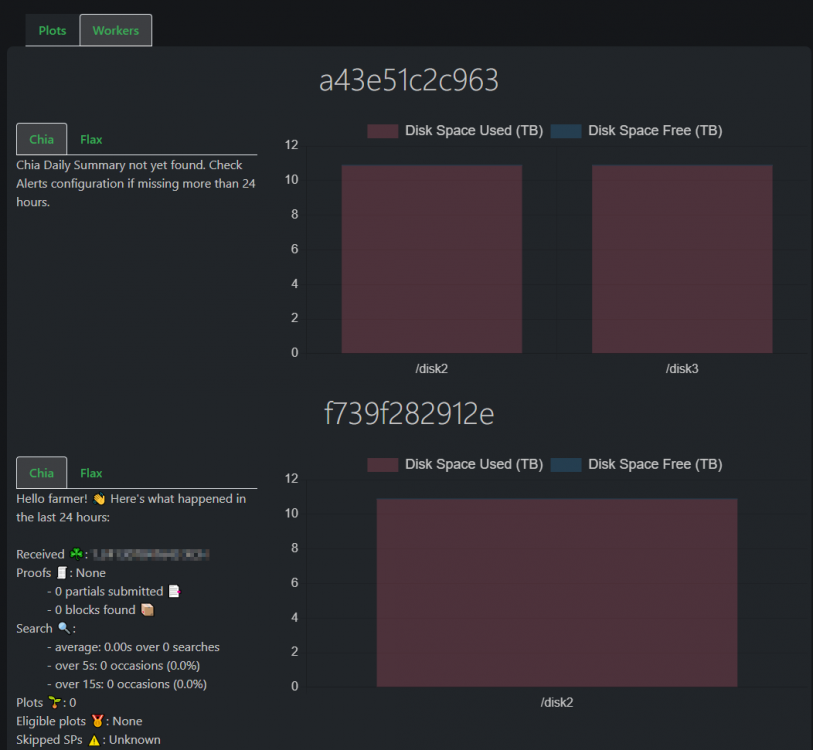This screenshot has height=750, width=813.
Task: Toggle Disk Space Free legend swatch in f739f282912e chart
Action: tap(566, 464)
